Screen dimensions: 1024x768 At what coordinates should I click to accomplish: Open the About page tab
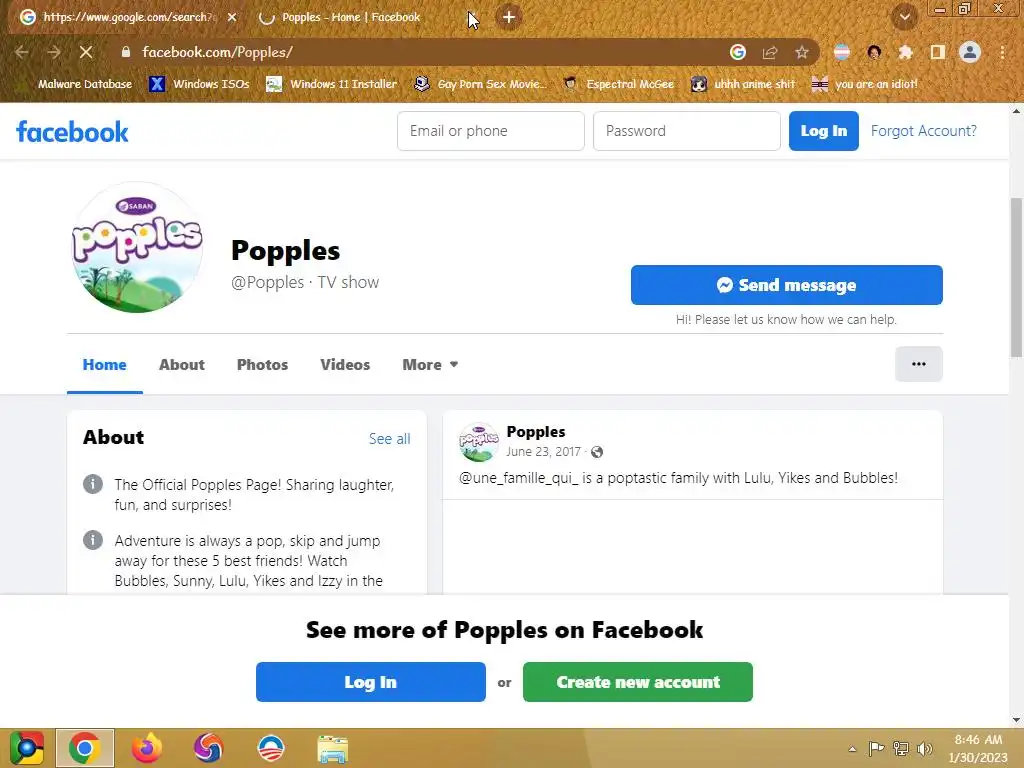coord(182,364)
